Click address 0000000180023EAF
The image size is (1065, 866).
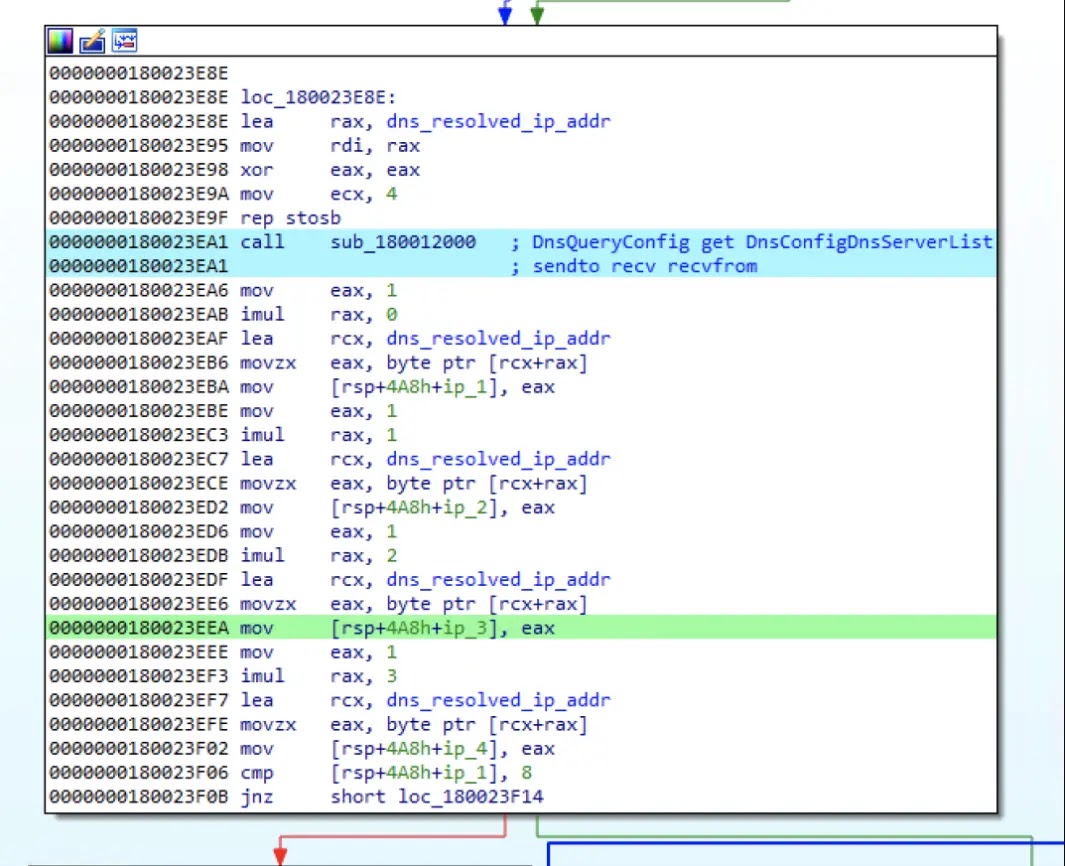coord(139,338)
